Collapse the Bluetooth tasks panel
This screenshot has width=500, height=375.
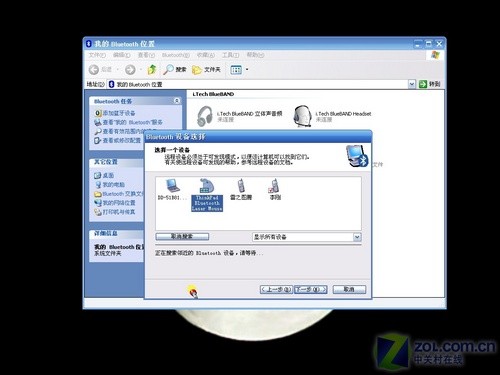click(x=177, y=101)
